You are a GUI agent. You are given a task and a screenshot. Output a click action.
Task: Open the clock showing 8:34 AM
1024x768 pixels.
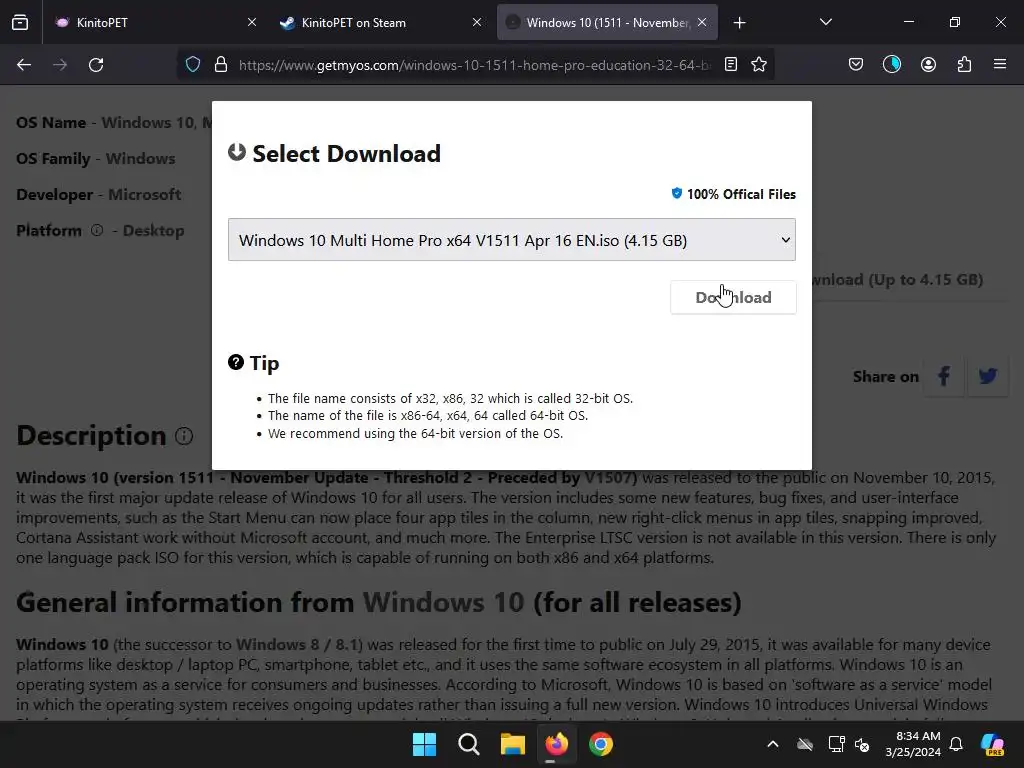(912, 744)
